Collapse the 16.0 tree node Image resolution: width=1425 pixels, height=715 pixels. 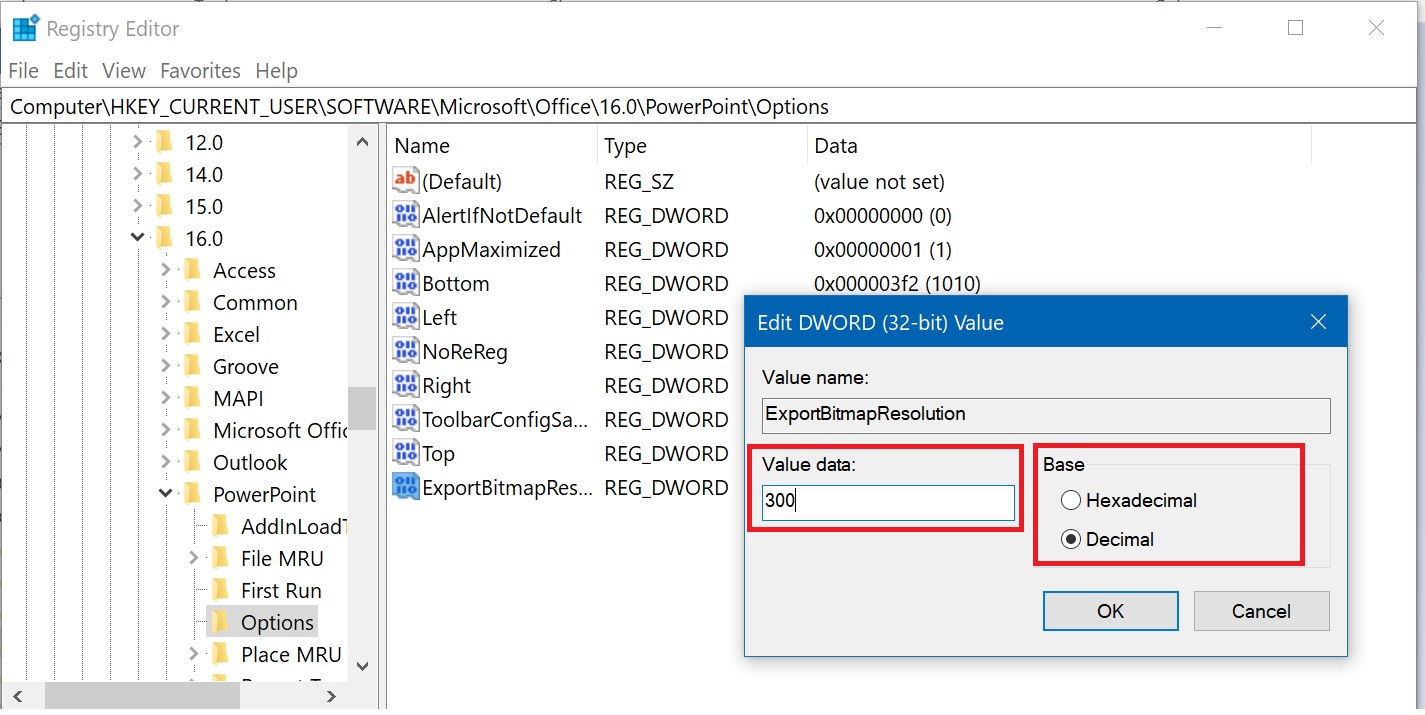(x=138, y=239)
